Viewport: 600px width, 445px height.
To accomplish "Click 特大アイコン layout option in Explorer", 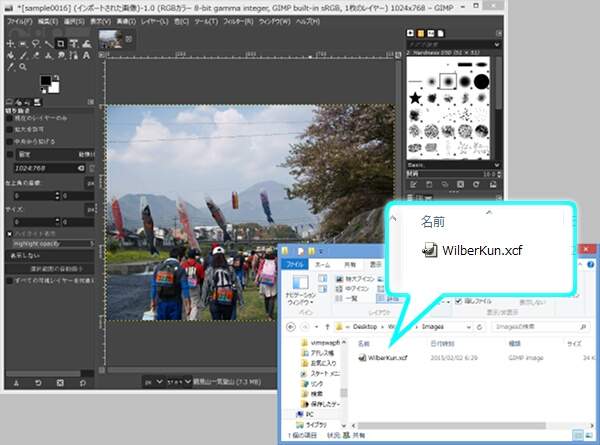I will 353,279.
